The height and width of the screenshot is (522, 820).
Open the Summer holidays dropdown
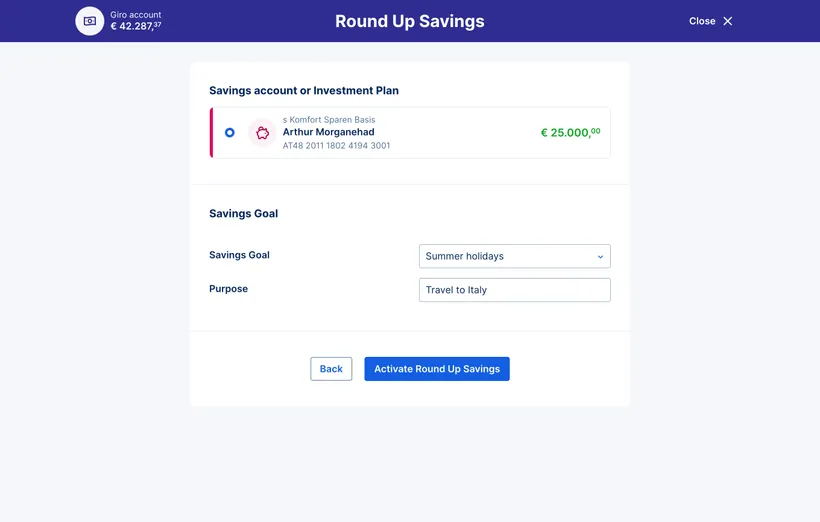[x=515, y=256]
